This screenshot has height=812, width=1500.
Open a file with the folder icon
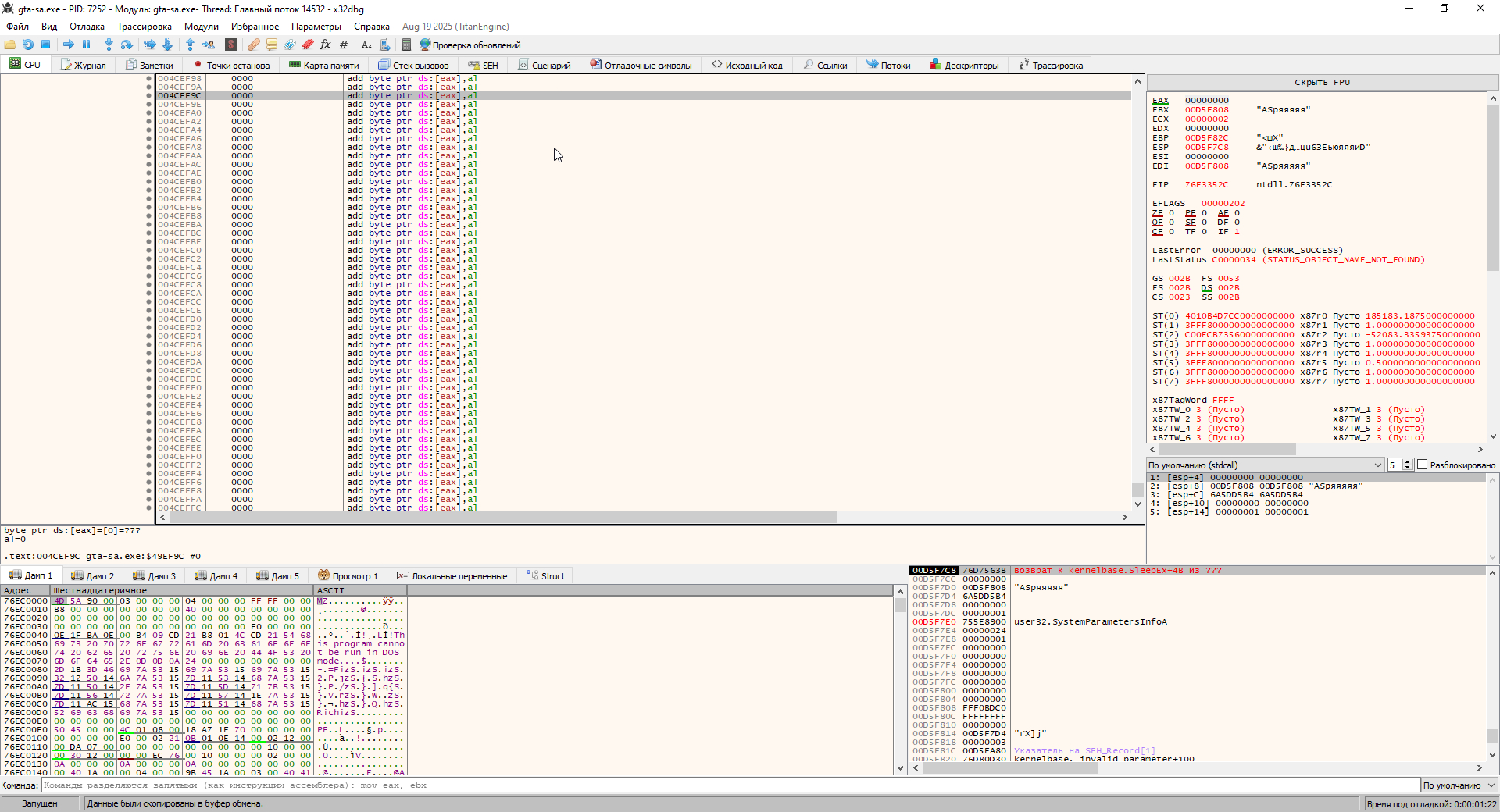tap(10, 45)
